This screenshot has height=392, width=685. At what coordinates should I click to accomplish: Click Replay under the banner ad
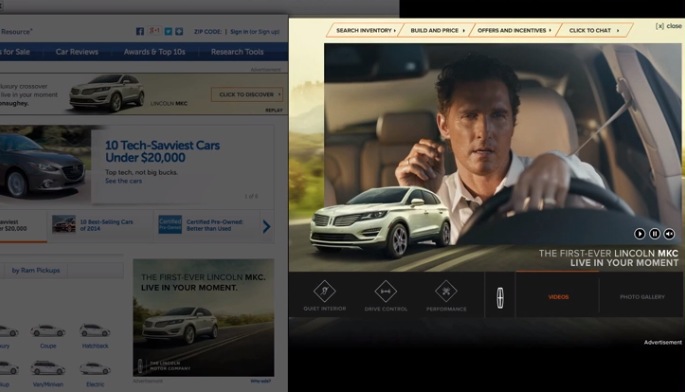tap(274, 110)
